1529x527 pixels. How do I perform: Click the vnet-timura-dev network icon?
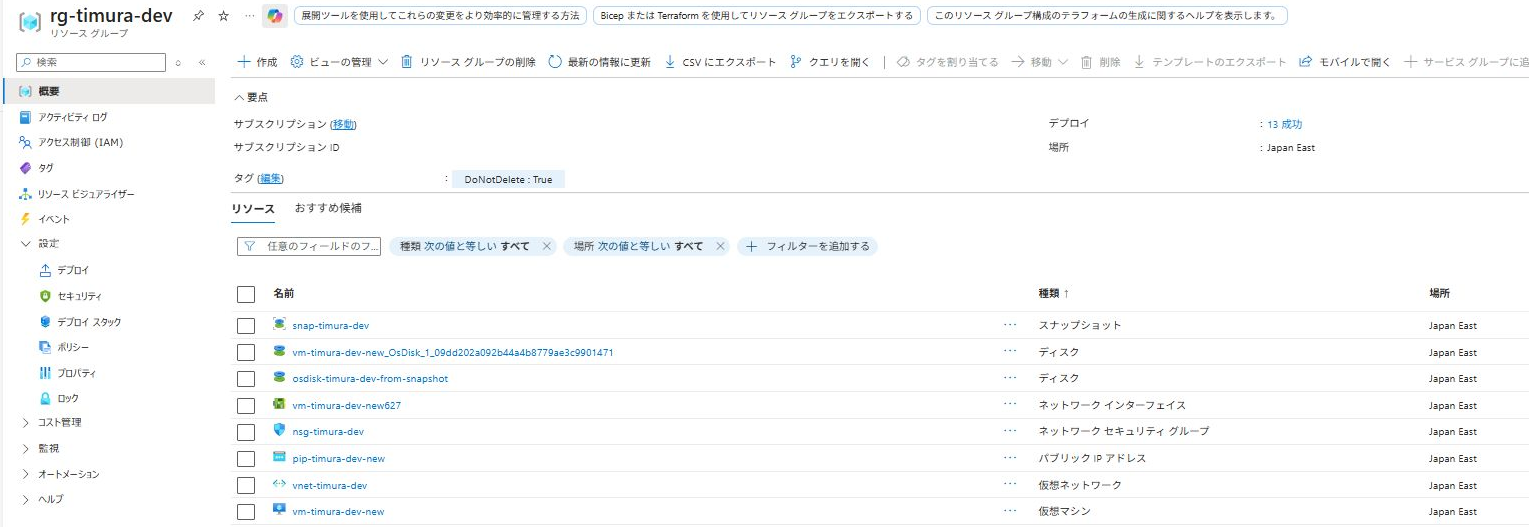[279, 484]
